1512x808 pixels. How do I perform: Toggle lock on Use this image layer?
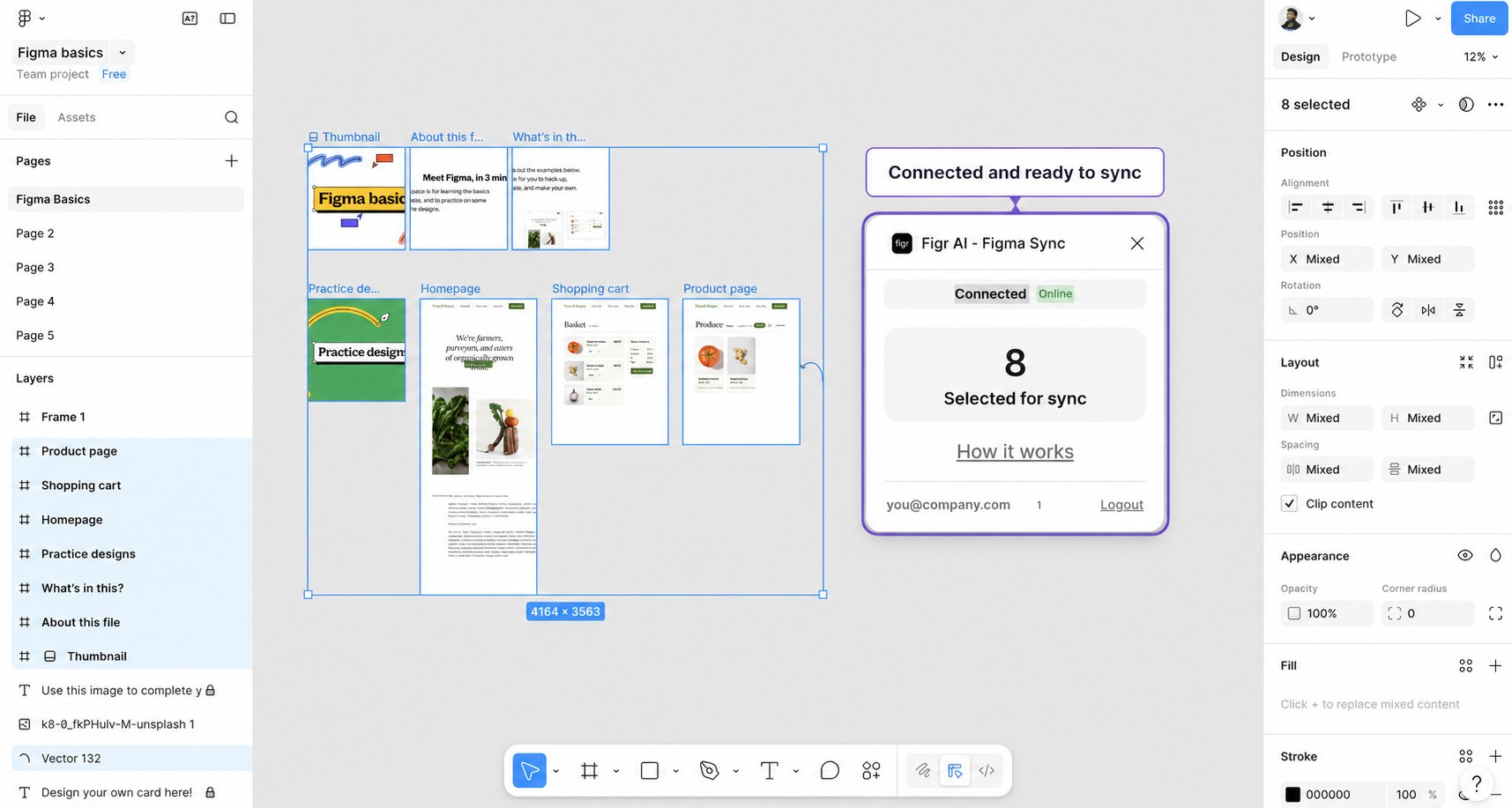pos(210,690)
